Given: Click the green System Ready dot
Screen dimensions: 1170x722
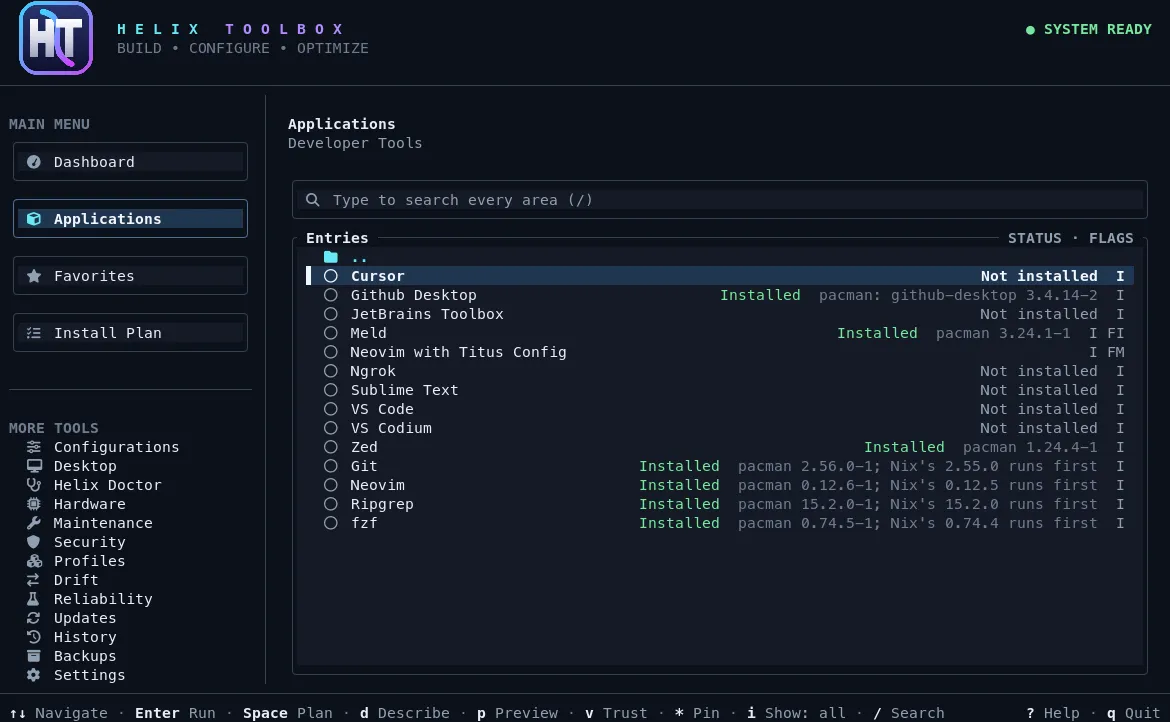Looking at the screenshot, I should coord(1030,30).
